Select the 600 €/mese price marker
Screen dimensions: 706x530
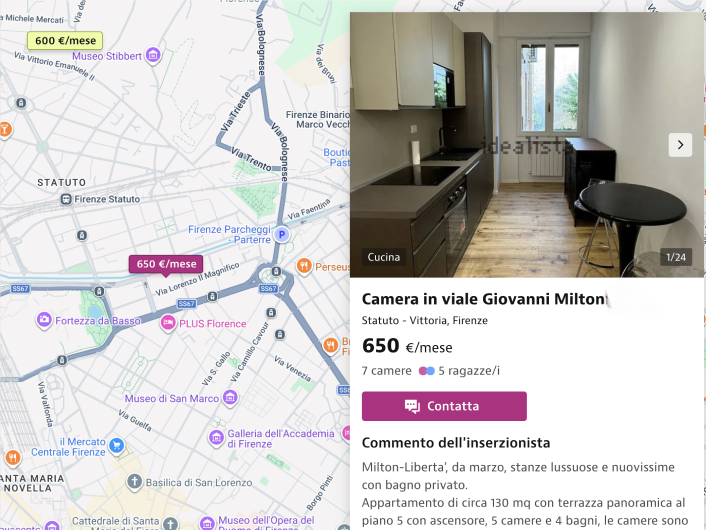point(65,41)
